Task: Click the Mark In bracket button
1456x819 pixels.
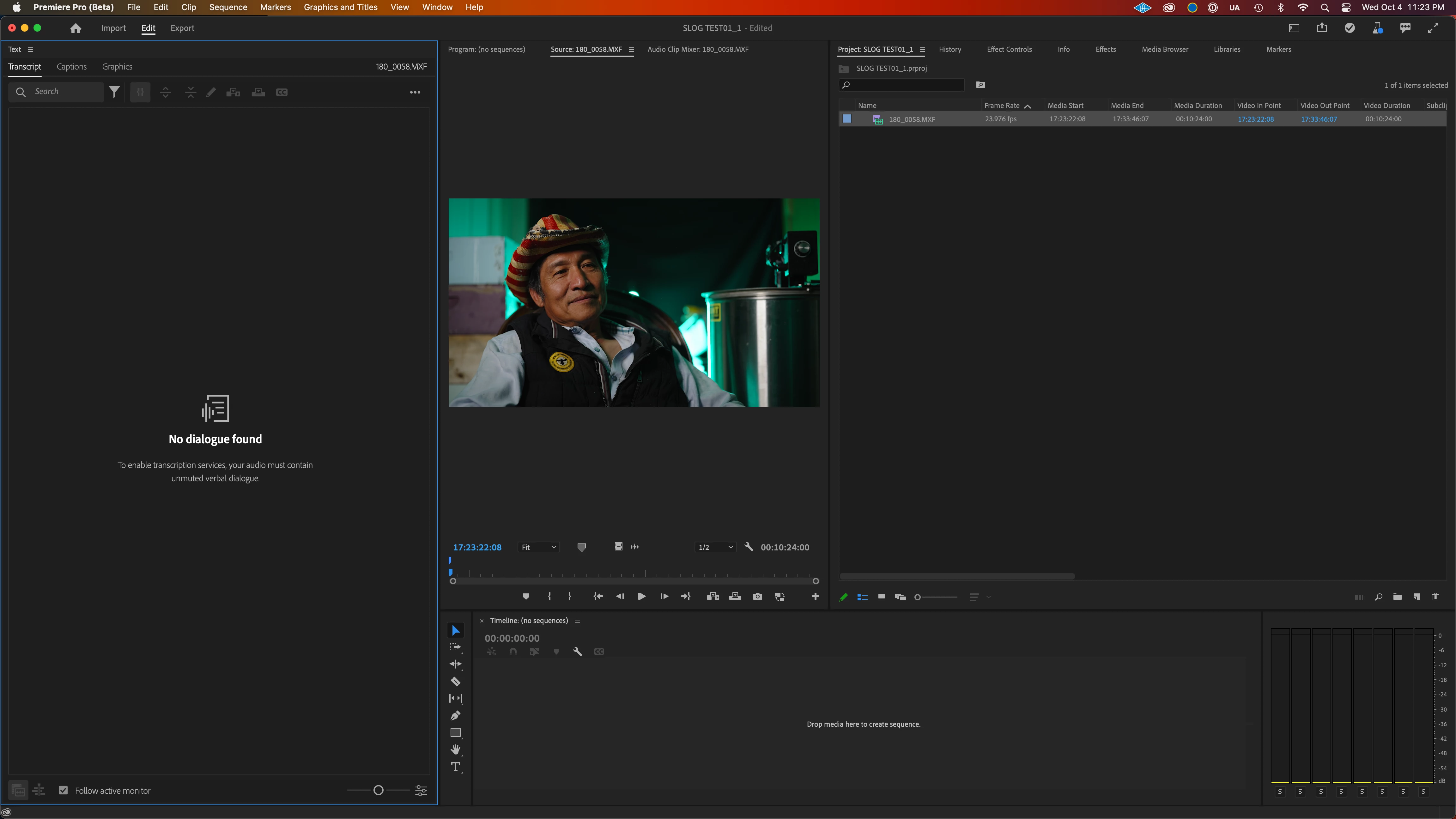Action: point(549,596)
